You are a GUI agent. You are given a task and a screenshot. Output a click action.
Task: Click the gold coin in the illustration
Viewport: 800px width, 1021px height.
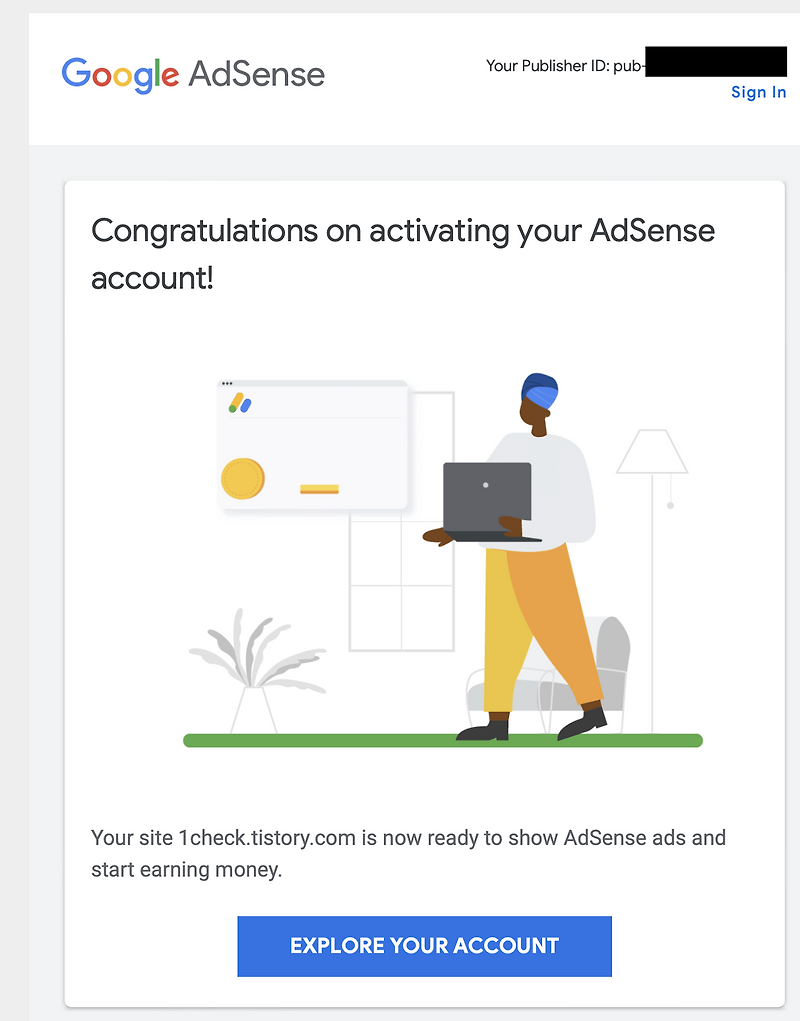[x=243, y=479]
